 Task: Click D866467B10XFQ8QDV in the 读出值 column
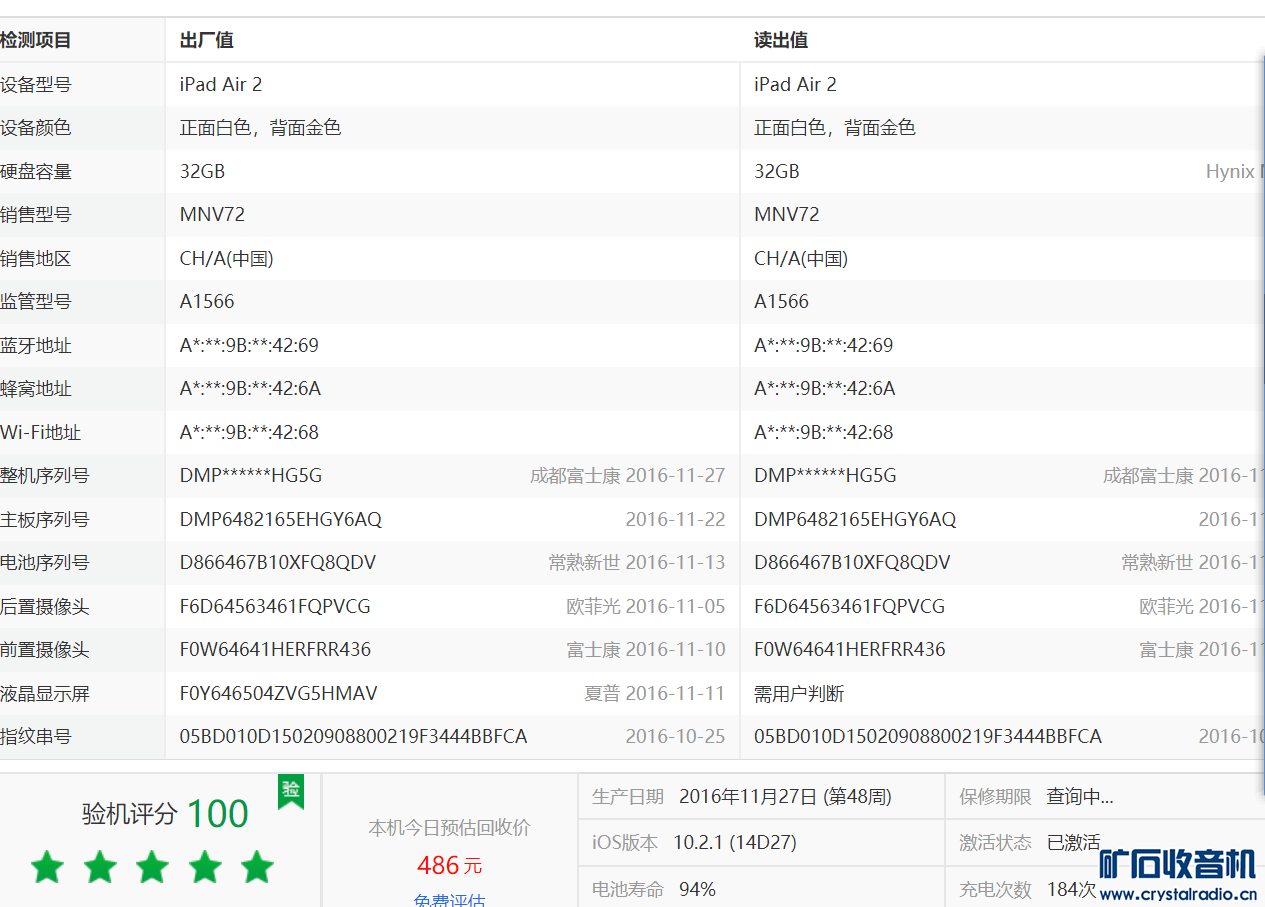(852, 563)
